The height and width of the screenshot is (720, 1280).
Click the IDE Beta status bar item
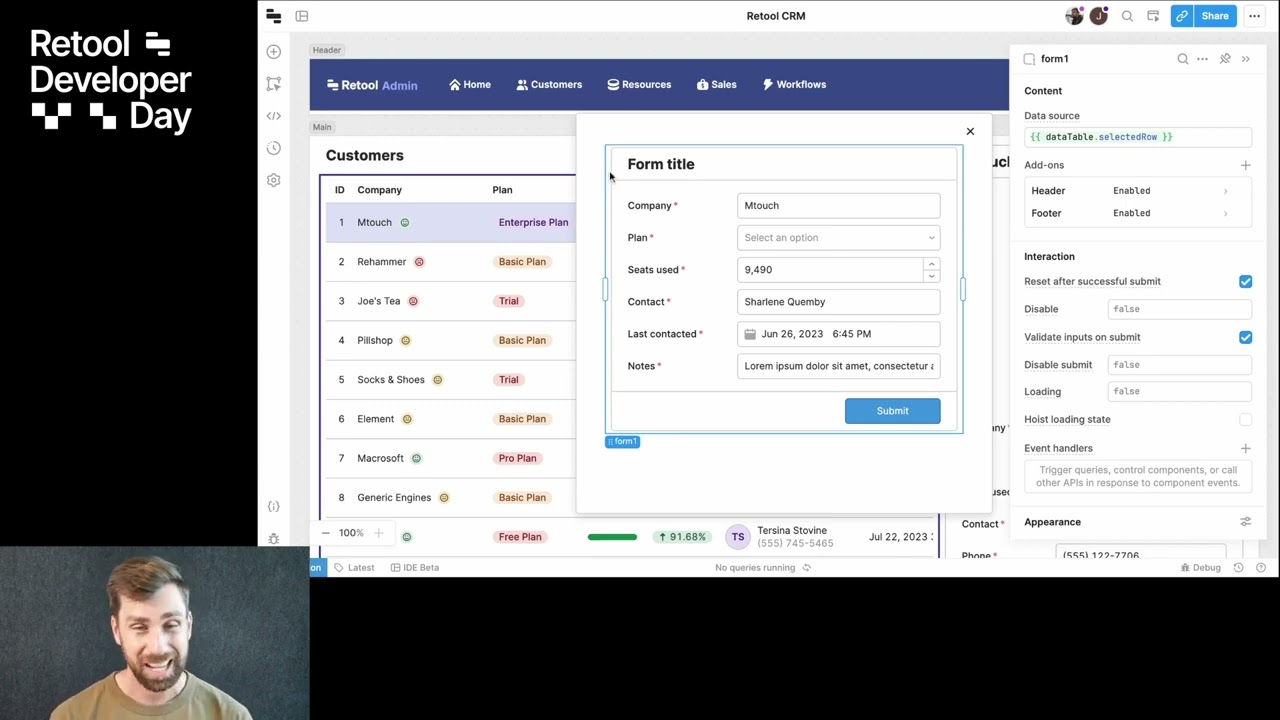pos(414,567)
